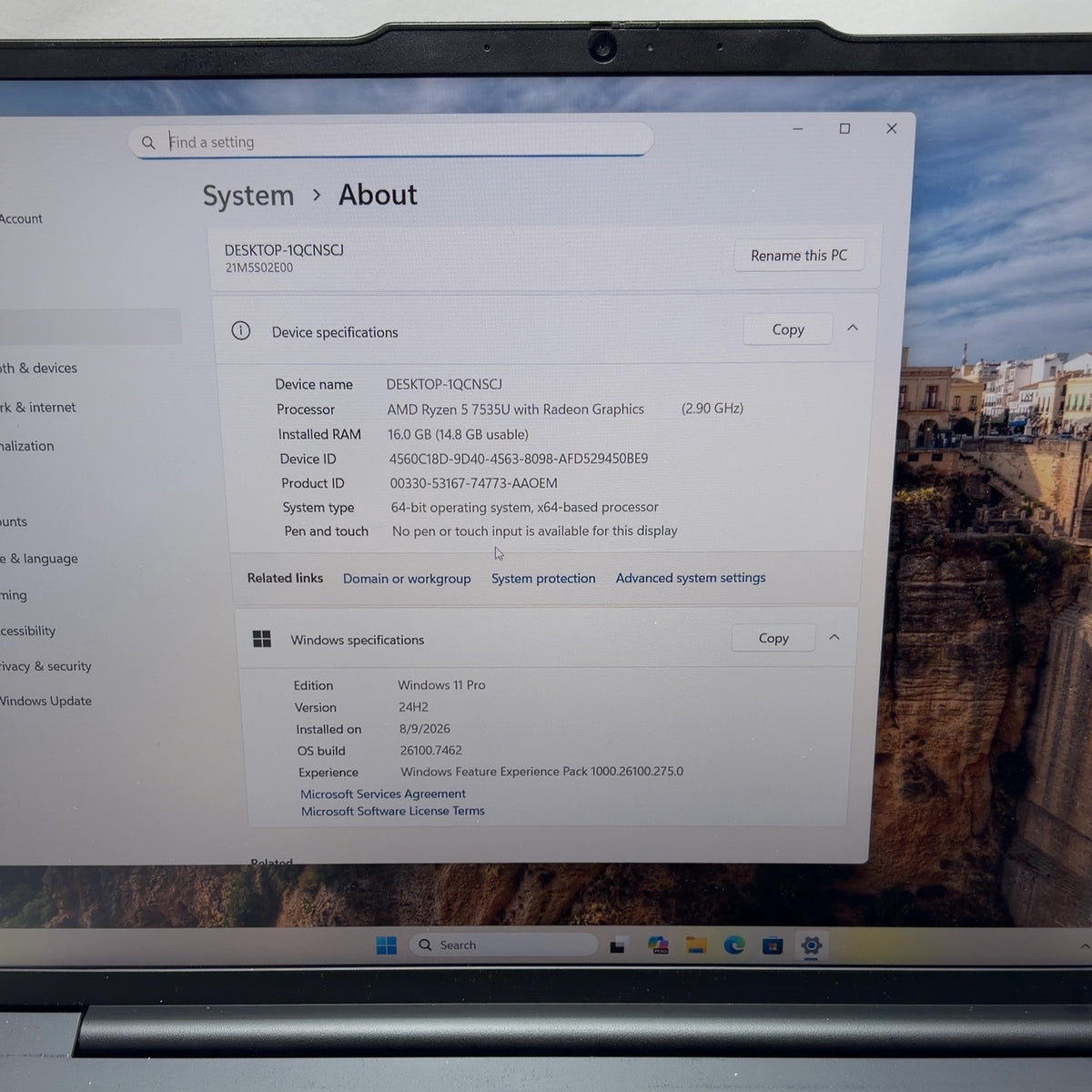Open the Windows Start button

[x=387, y=945]
